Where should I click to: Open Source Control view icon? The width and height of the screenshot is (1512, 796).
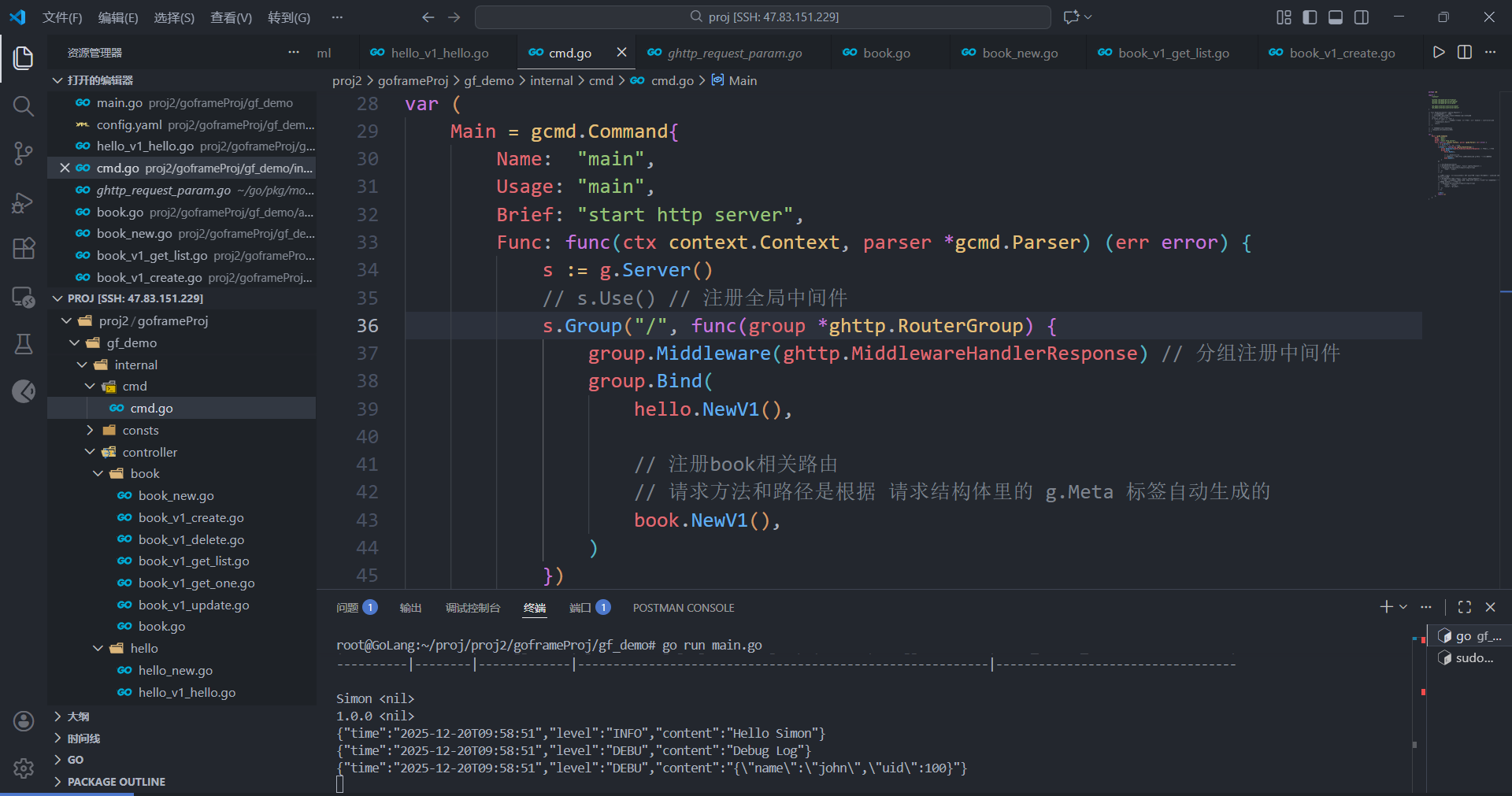[24, 154]
